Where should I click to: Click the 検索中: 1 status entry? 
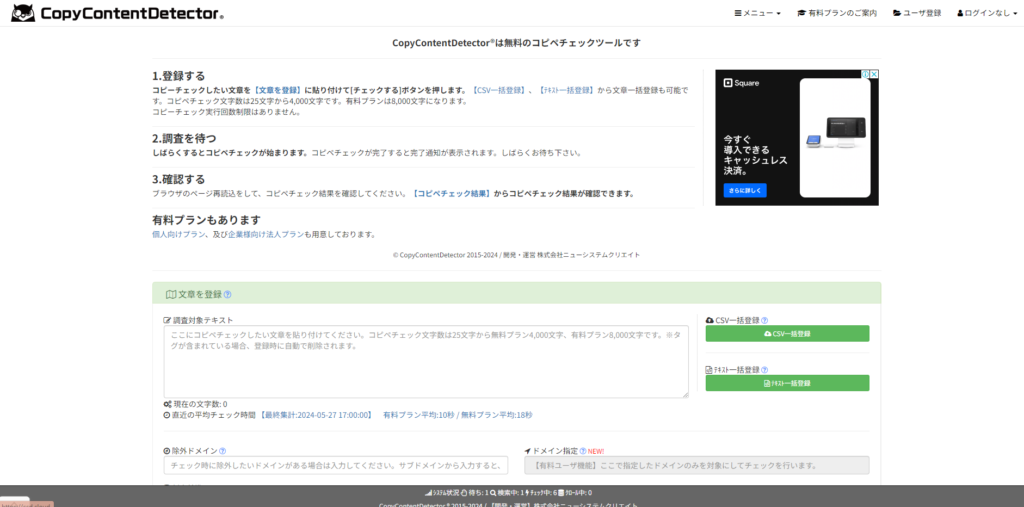click(x=507, y=493)
